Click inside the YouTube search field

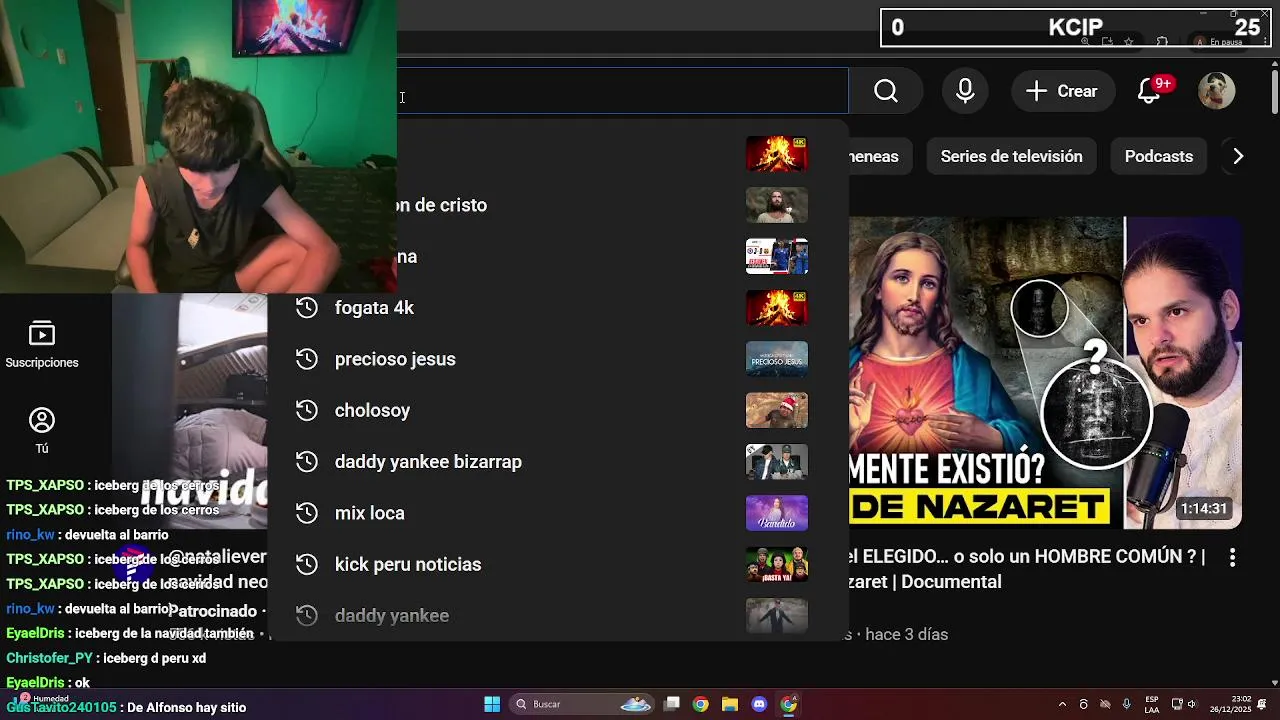[622, 91]
